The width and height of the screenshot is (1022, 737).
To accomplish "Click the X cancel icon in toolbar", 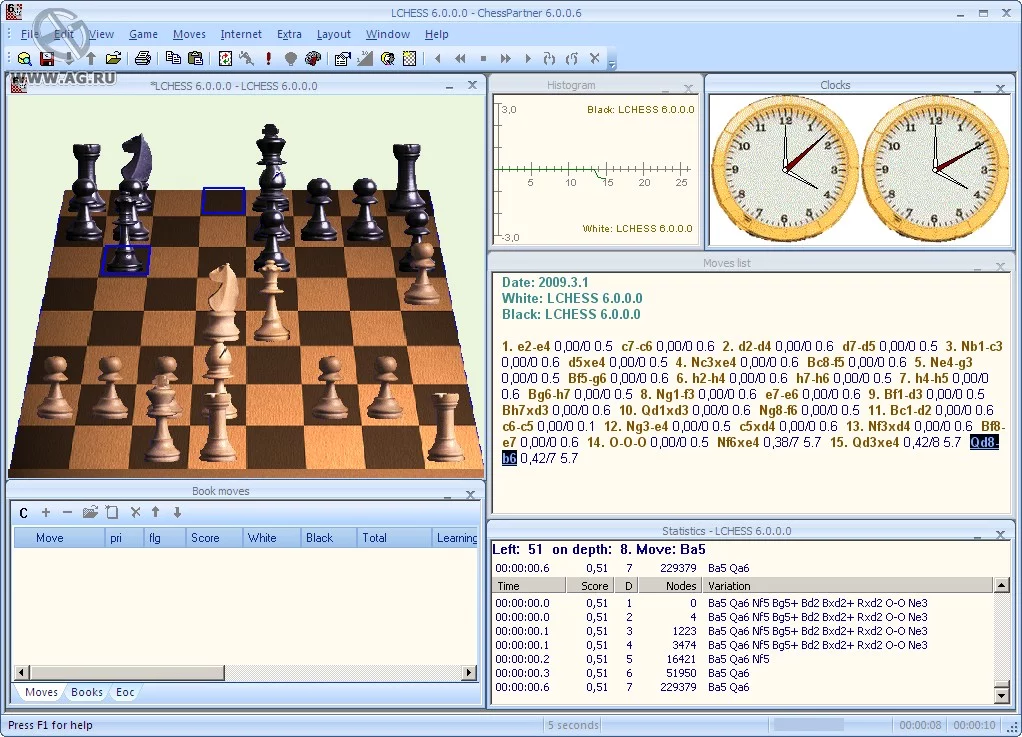I will [x=594, y=59].
